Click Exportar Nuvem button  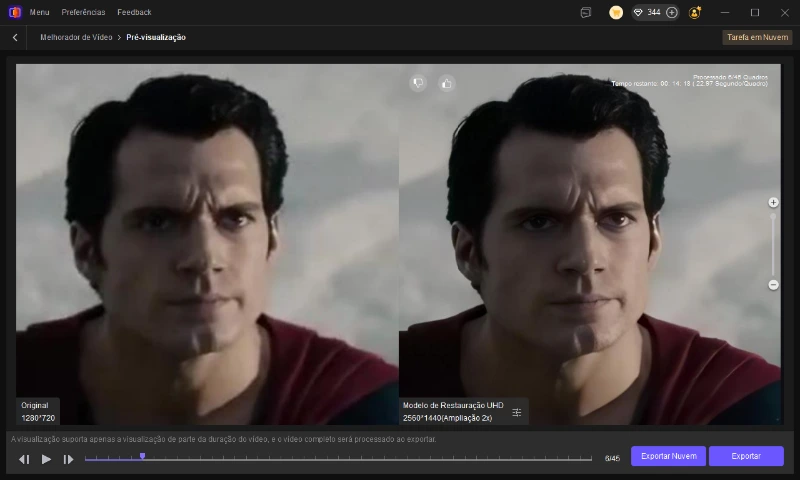click(x=668, y=456)
